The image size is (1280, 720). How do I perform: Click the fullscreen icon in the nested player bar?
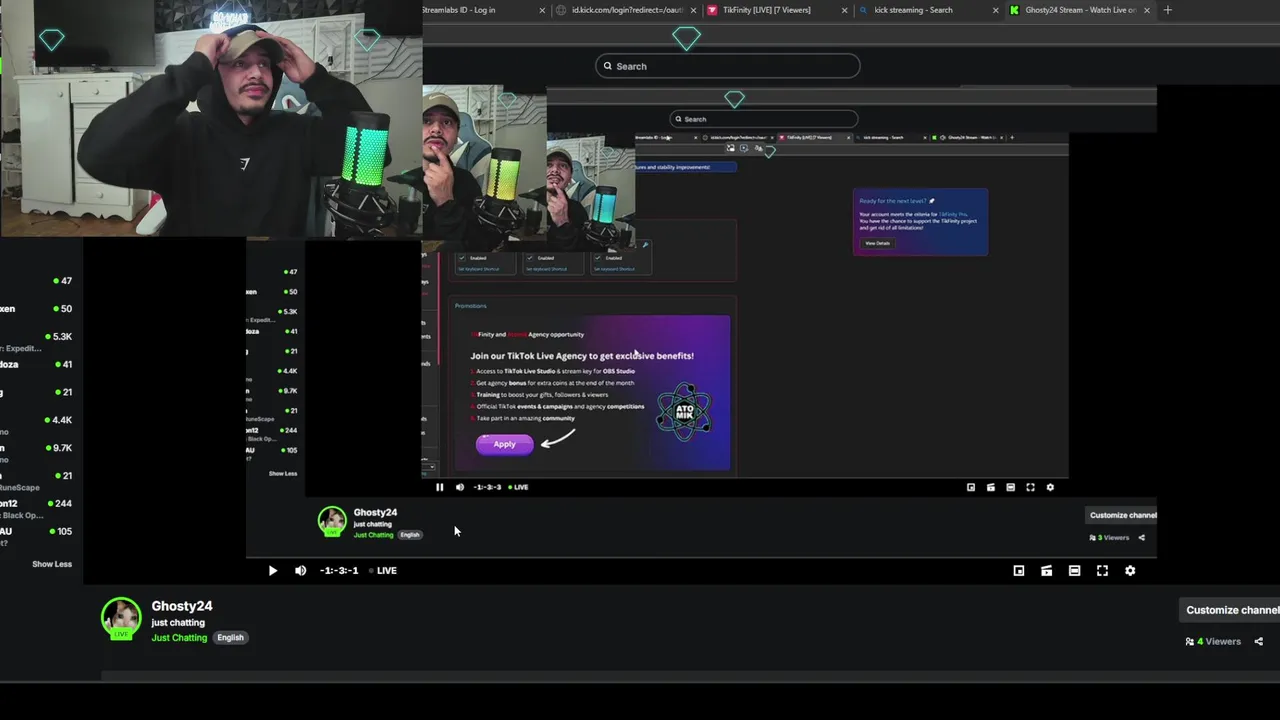(x=1030, y=487)
